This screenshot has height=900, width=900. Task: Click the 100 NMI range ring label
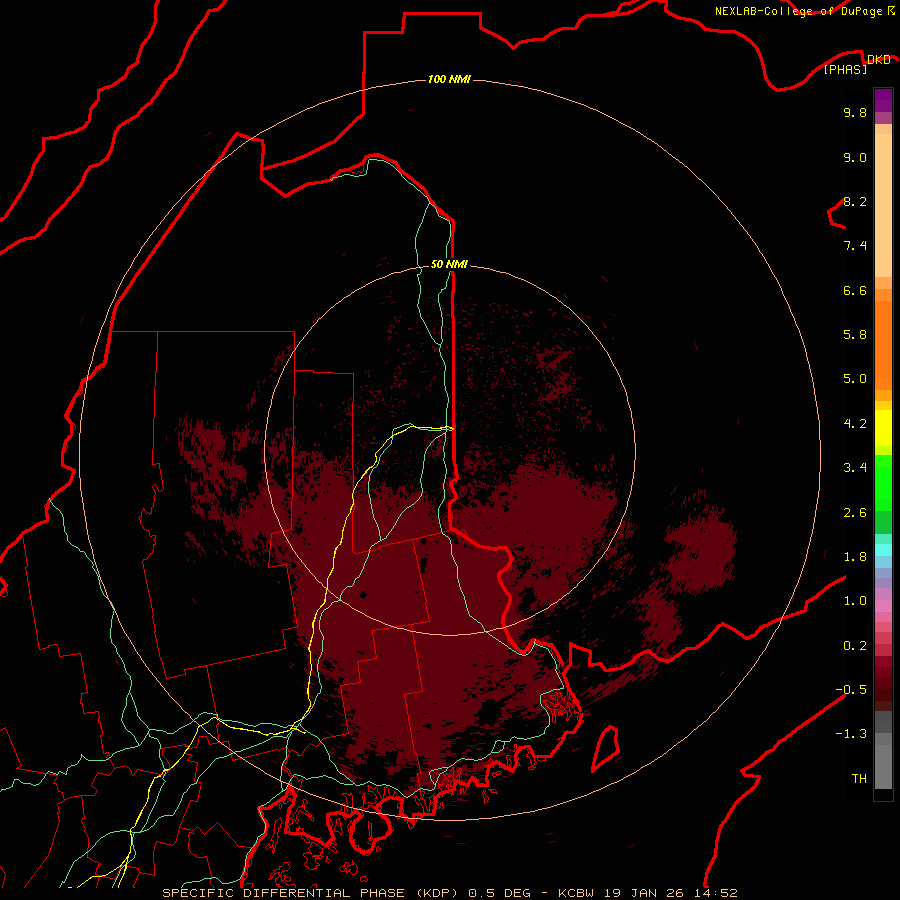click(x=449, y=79)
